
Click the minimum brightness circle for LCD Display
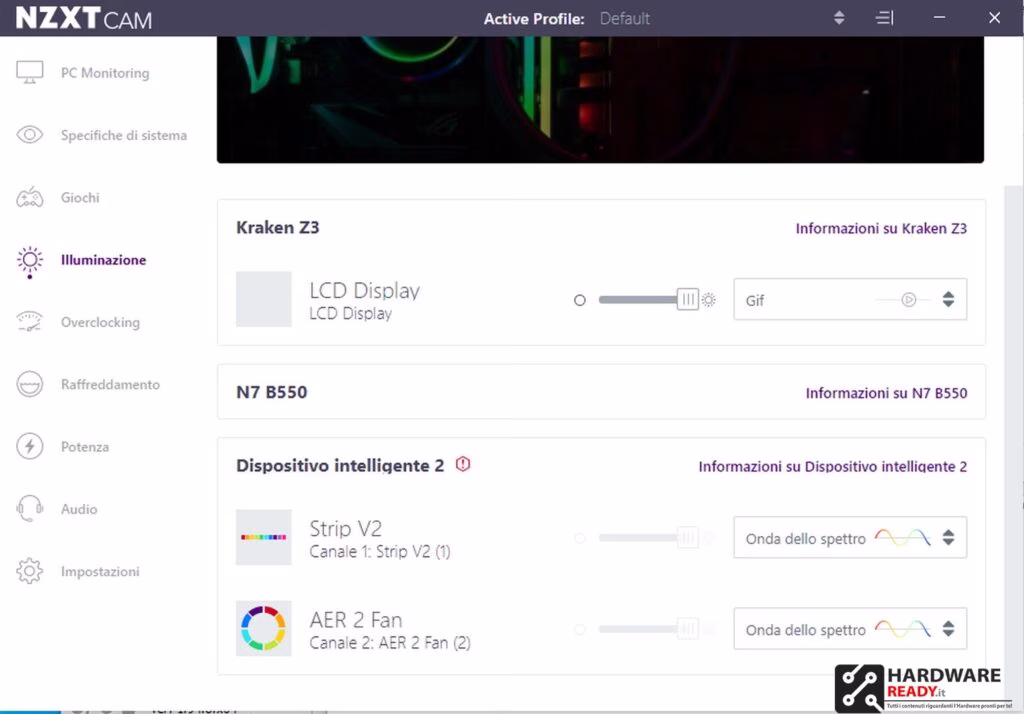pyautogui.click(x=579, y=300)
